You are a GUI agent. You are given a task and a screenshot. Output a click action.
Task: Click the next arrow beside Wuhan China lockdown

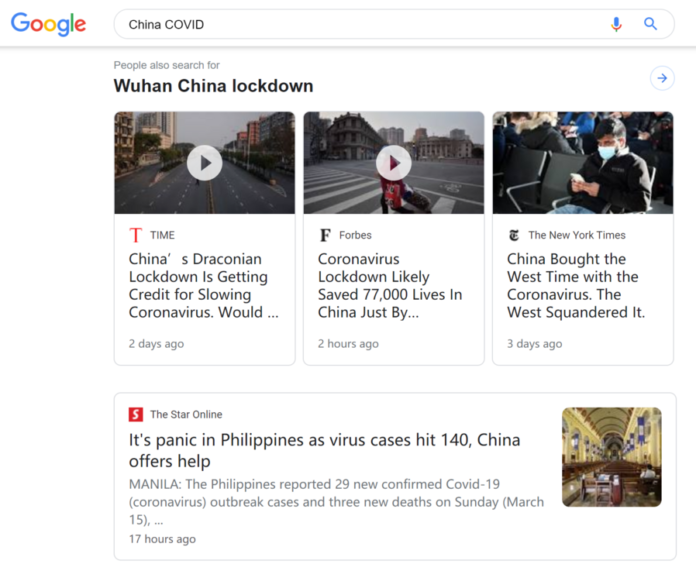662,78
